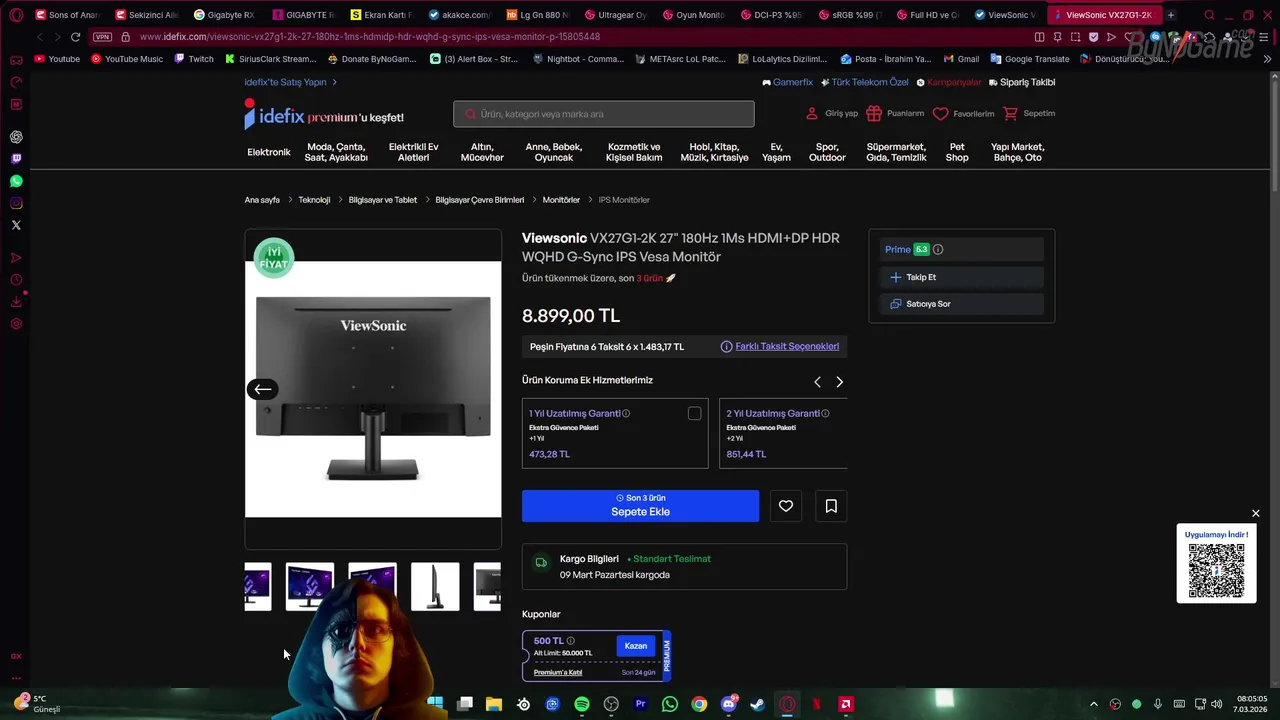Switch to the Sons of Anar browser tab
The image size is (1280, 720).
click(x=66, y=15)
